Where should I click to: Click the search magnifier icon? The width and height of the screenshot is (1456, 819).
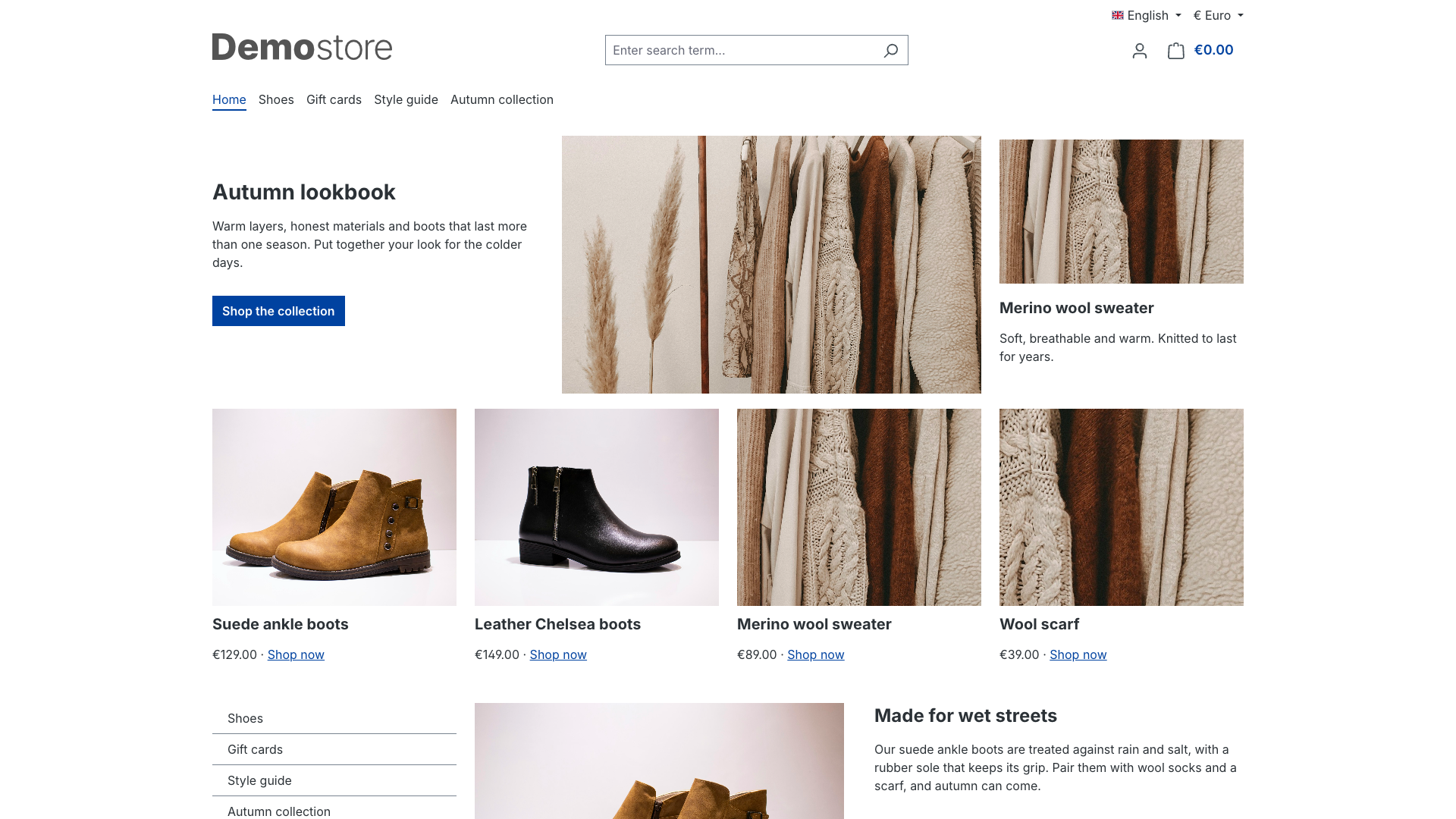pos(891,50)
